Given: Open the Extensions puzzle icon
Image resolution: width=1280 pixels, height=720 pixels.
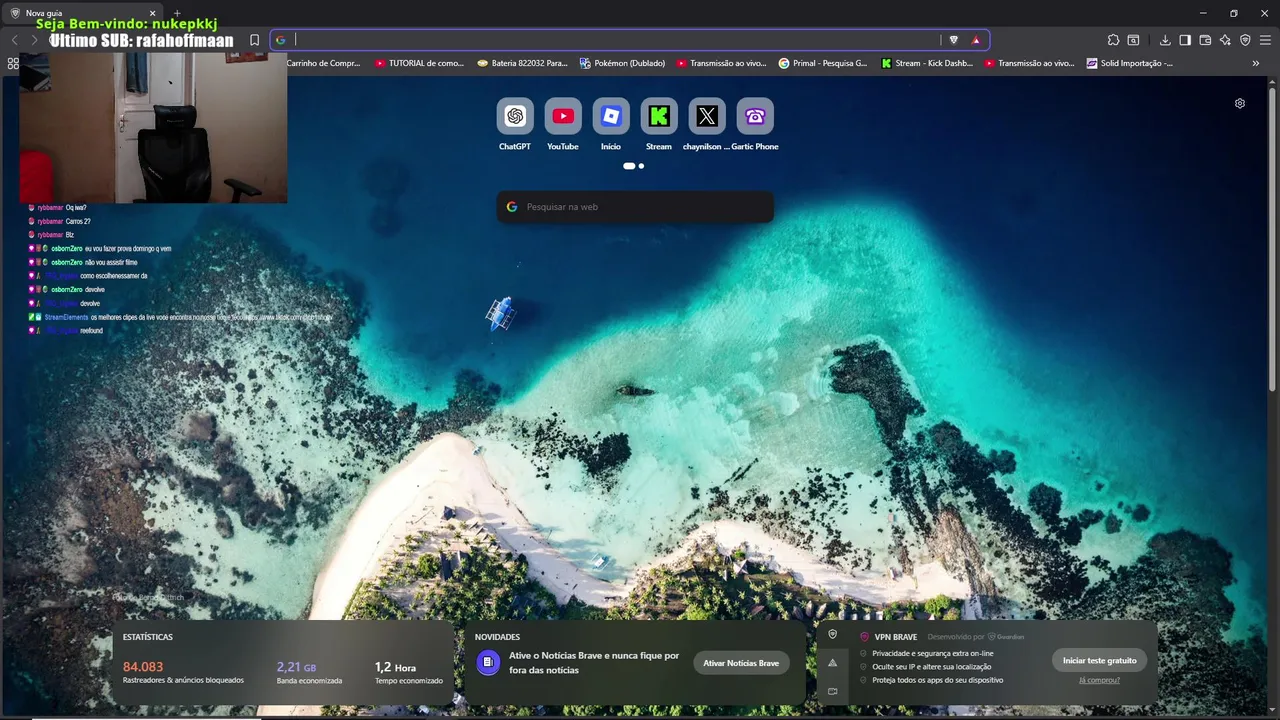Looking at the screenshot, I should pos(1113,40).
